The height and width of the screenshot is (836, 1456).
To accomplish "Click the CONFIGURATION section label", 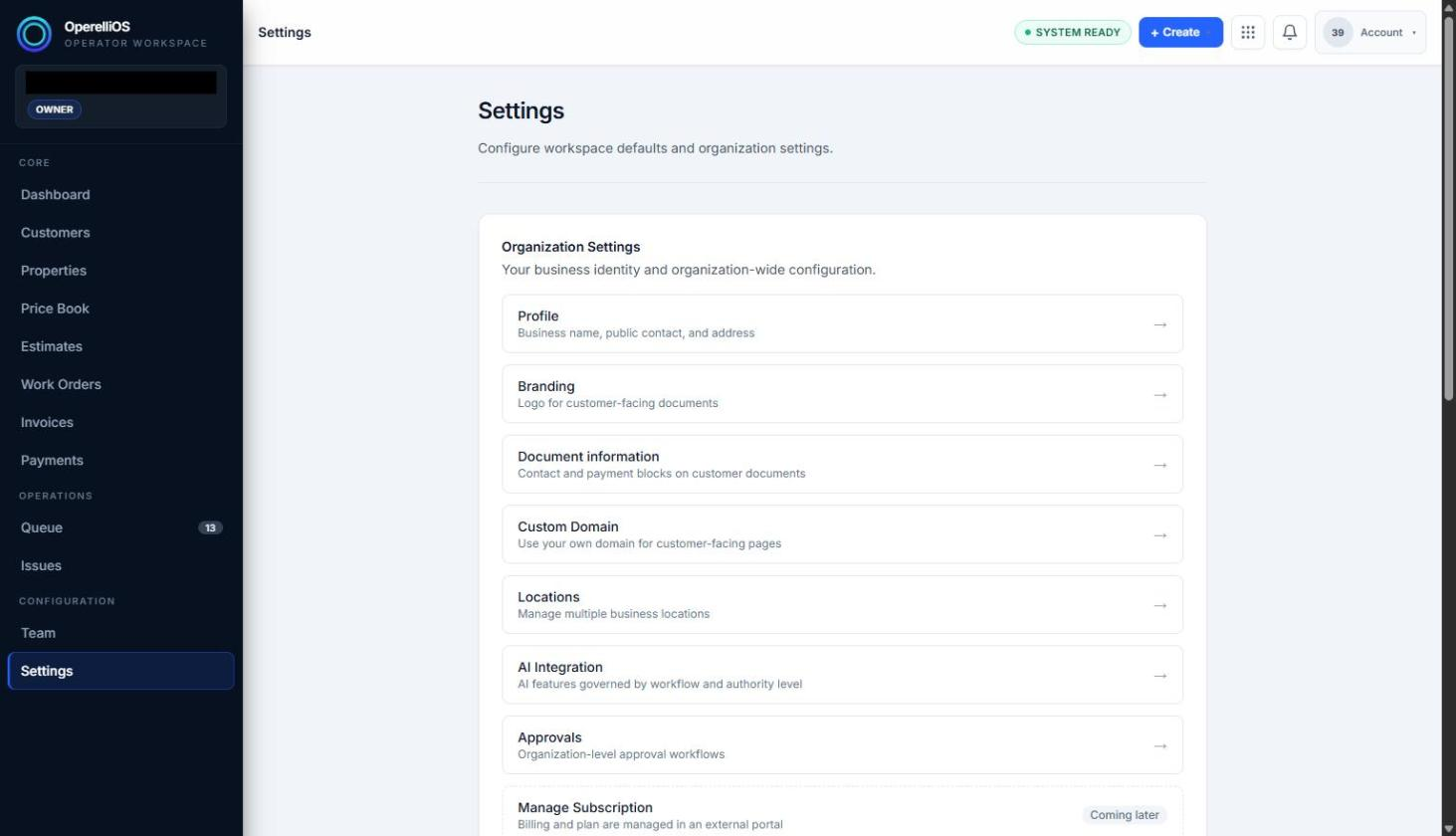I will click(x=67, y=601).
